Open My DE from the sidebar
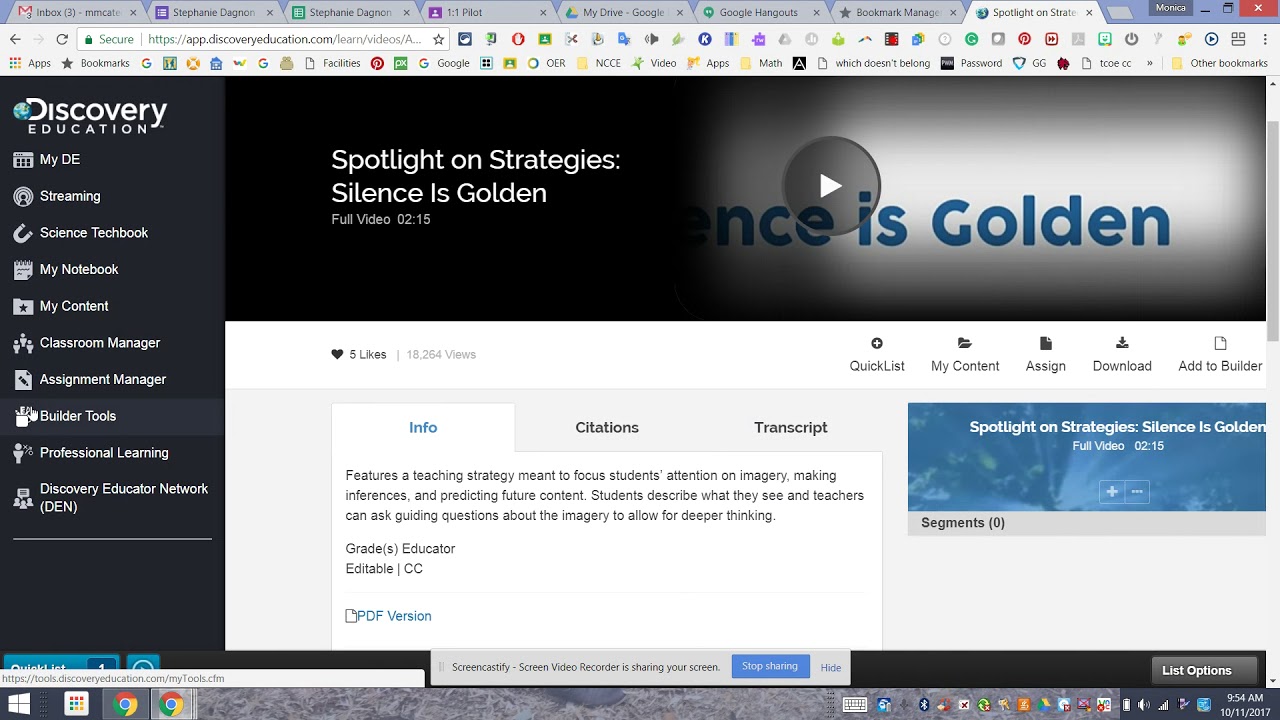Viewport: 1280px width, 720px height. coord(60,160)
